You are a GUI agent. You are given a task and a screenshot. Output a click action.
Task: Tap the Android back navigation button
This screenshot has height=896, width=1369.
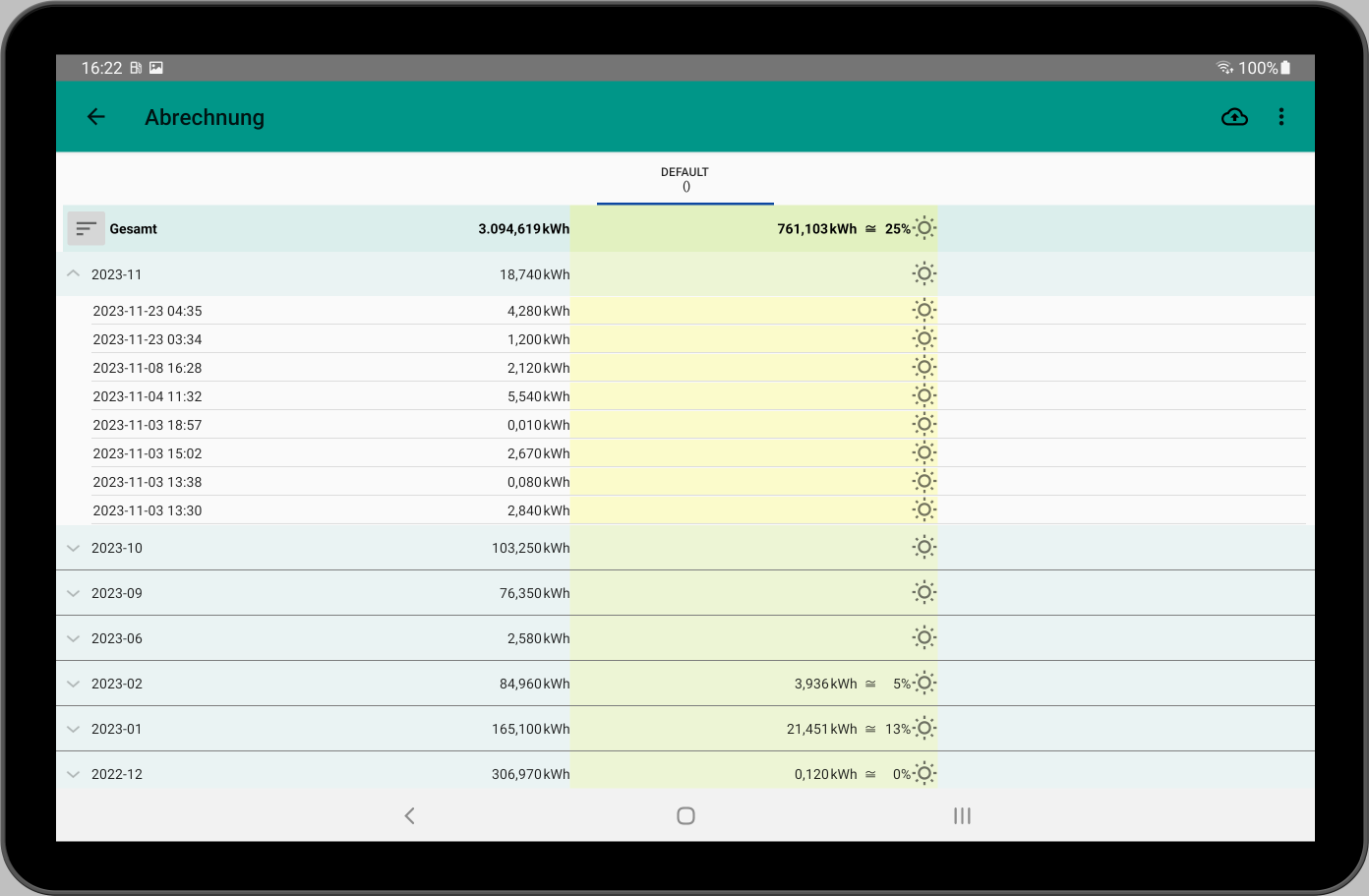point(410,815)
